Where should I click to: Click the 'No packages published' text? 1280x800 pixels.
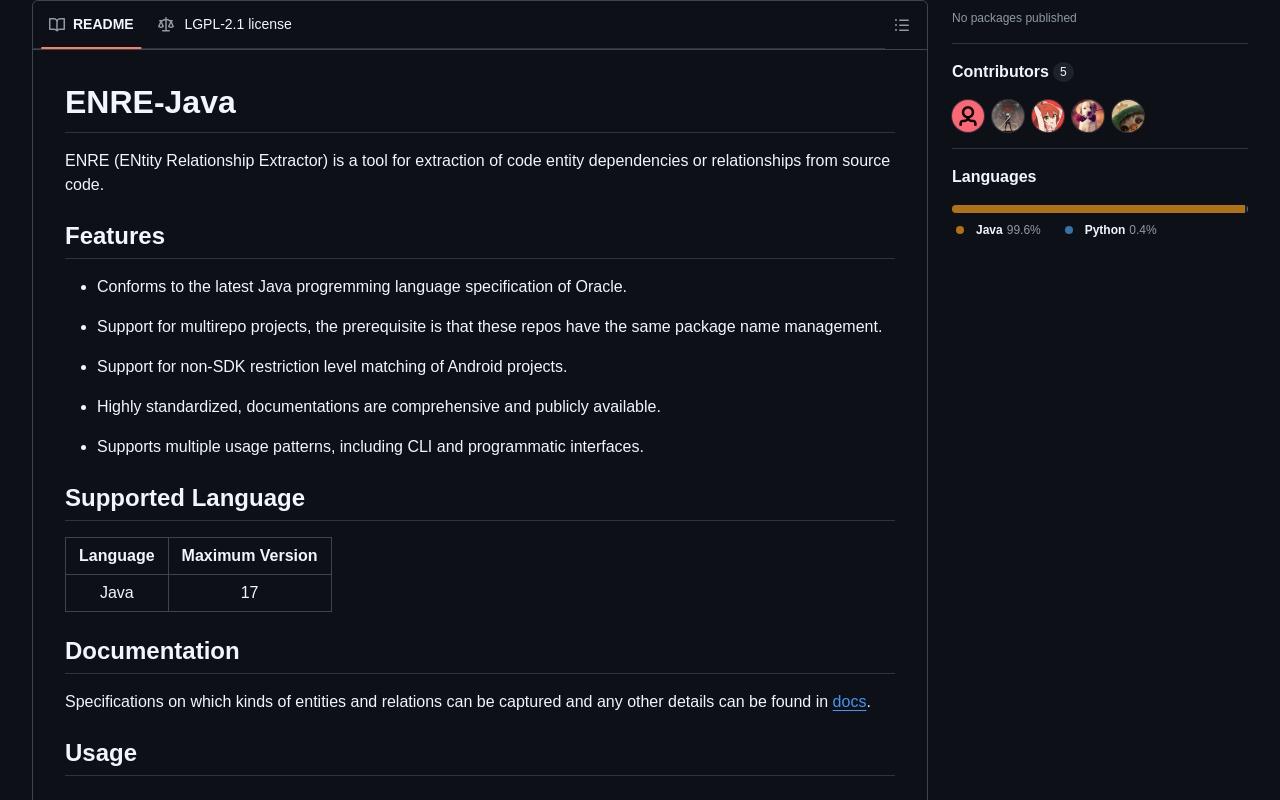pos(1014,18)
